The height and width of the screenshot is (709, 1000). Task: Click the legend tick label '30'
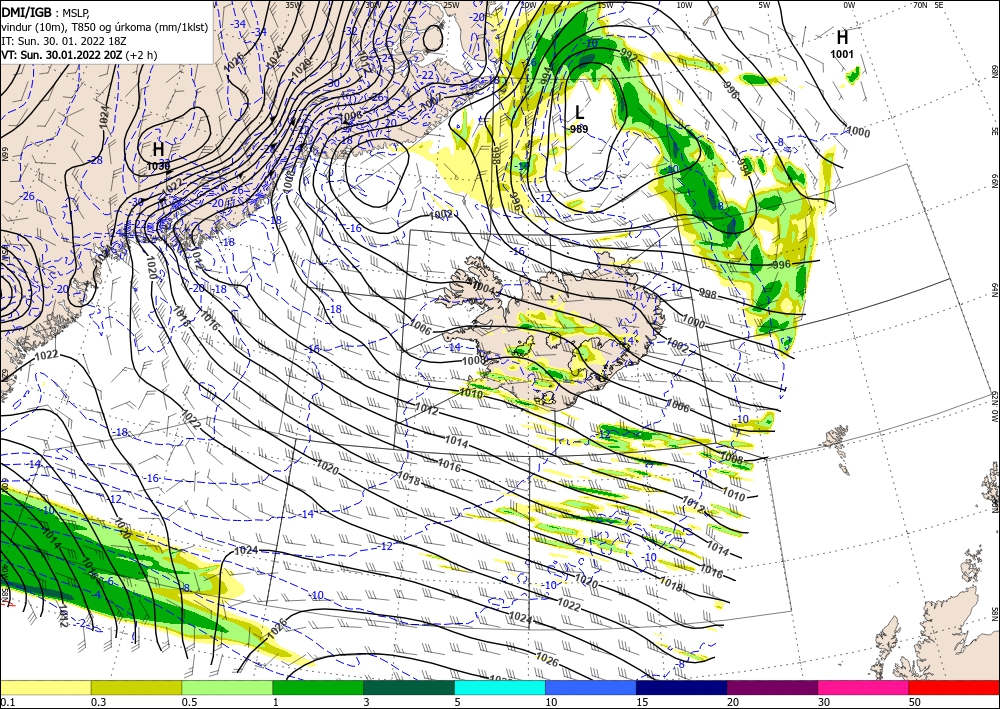824,702
